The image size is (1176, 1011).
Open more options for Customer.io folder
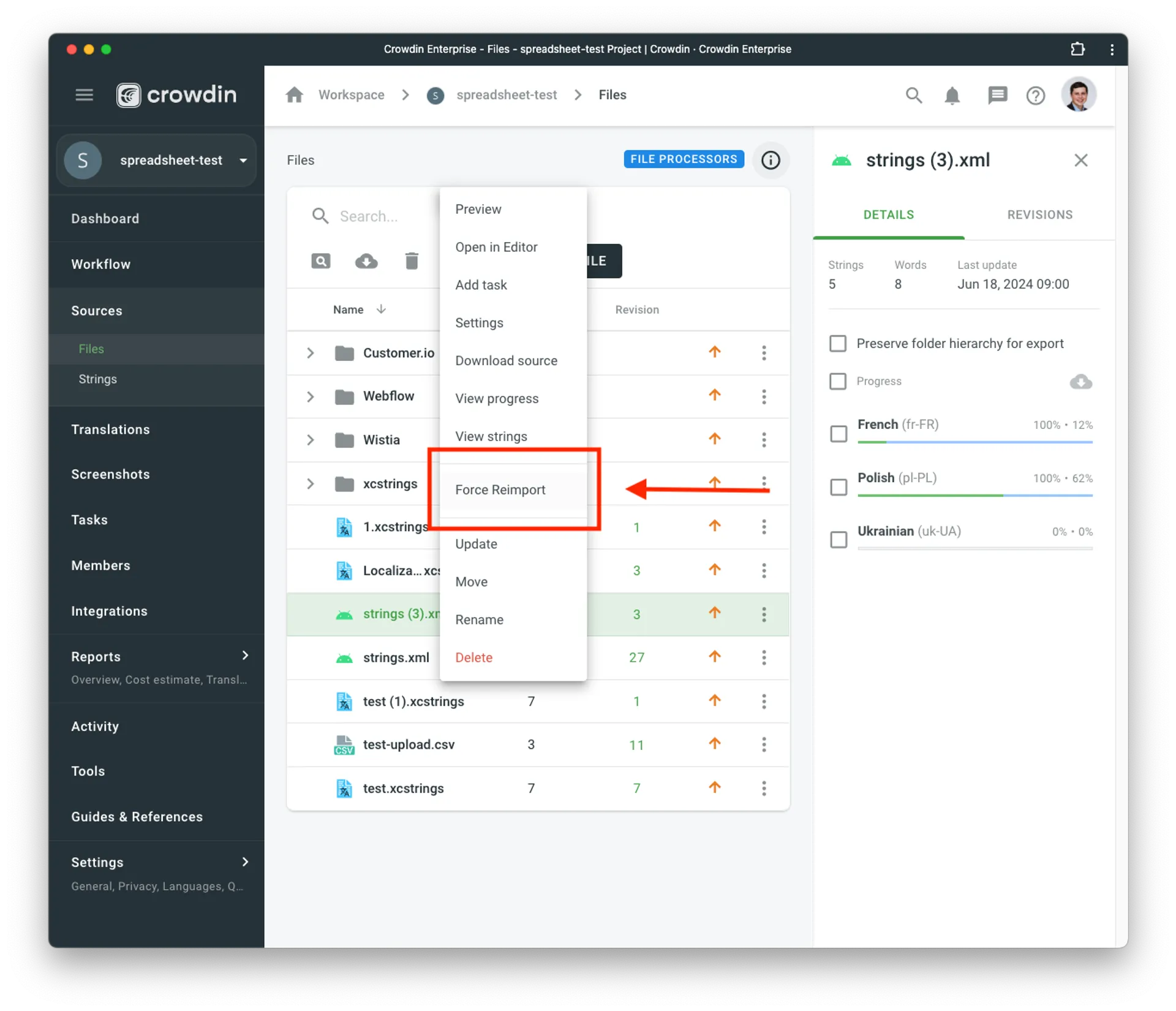click(764, 352)
